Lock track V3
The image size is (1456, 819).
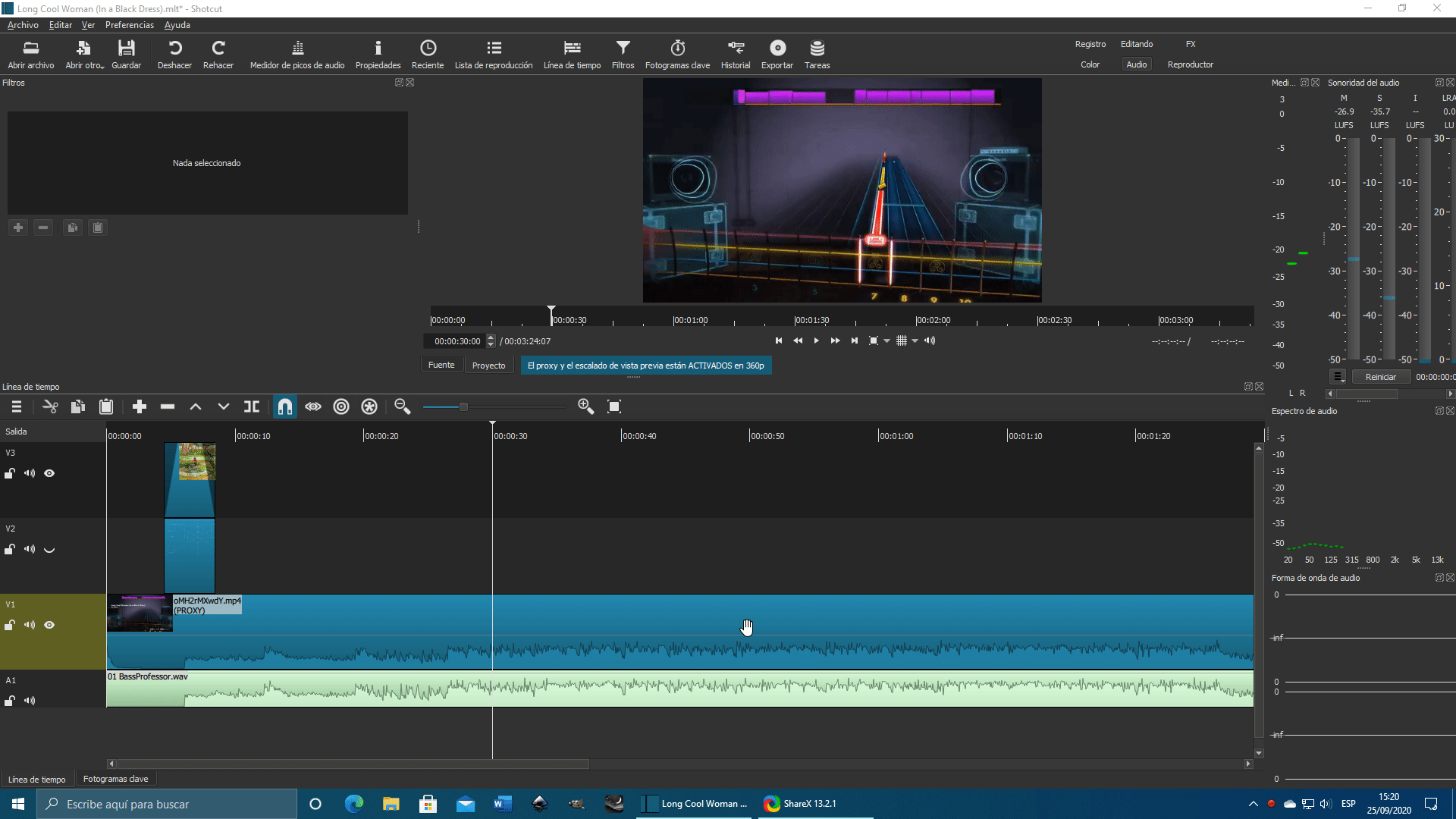pos(10,473)
